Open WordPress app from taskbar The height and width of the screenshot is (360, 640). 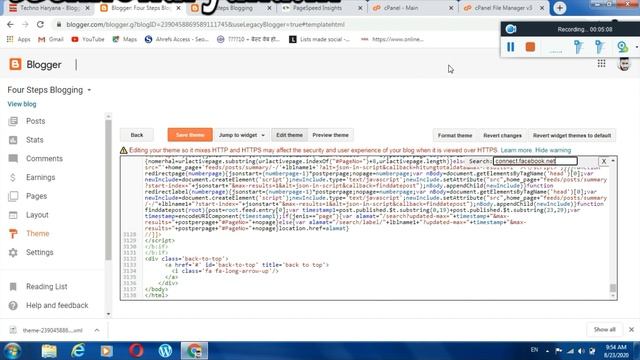tap(165, 351)
